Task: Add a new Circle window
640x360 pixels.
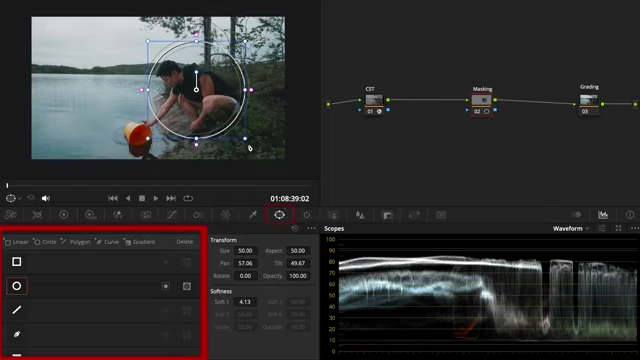Action: 45,242
